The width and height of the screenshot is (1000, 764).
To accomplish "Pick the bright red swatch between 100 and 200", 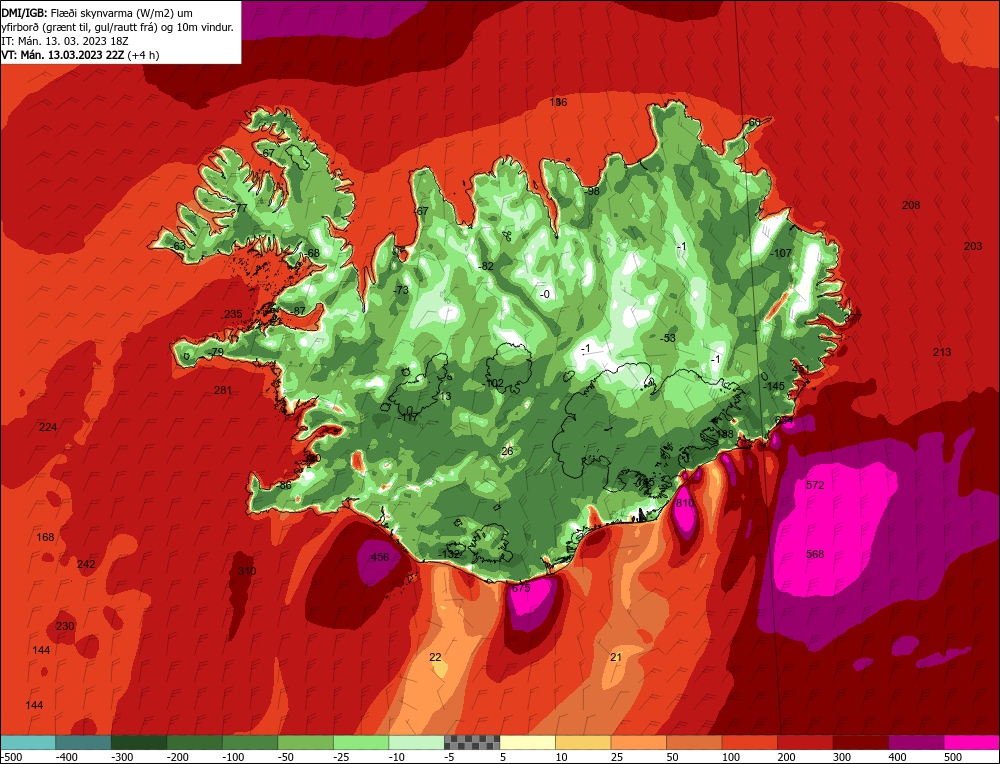I will [x=749, y=742].
